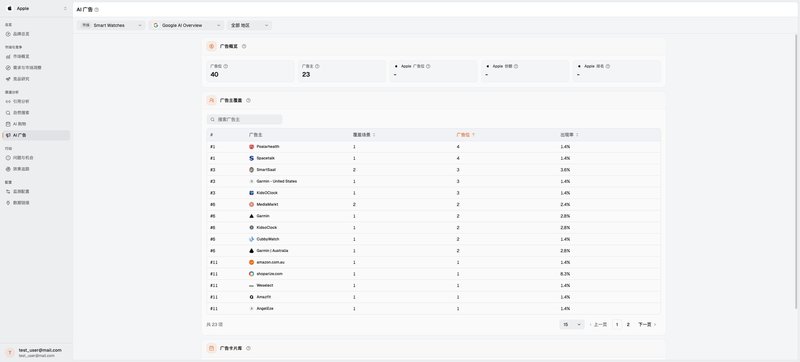The height and width of the screenshot is (362, 800).
Task: Go to page 1 of the table
Action: [617, 324]
